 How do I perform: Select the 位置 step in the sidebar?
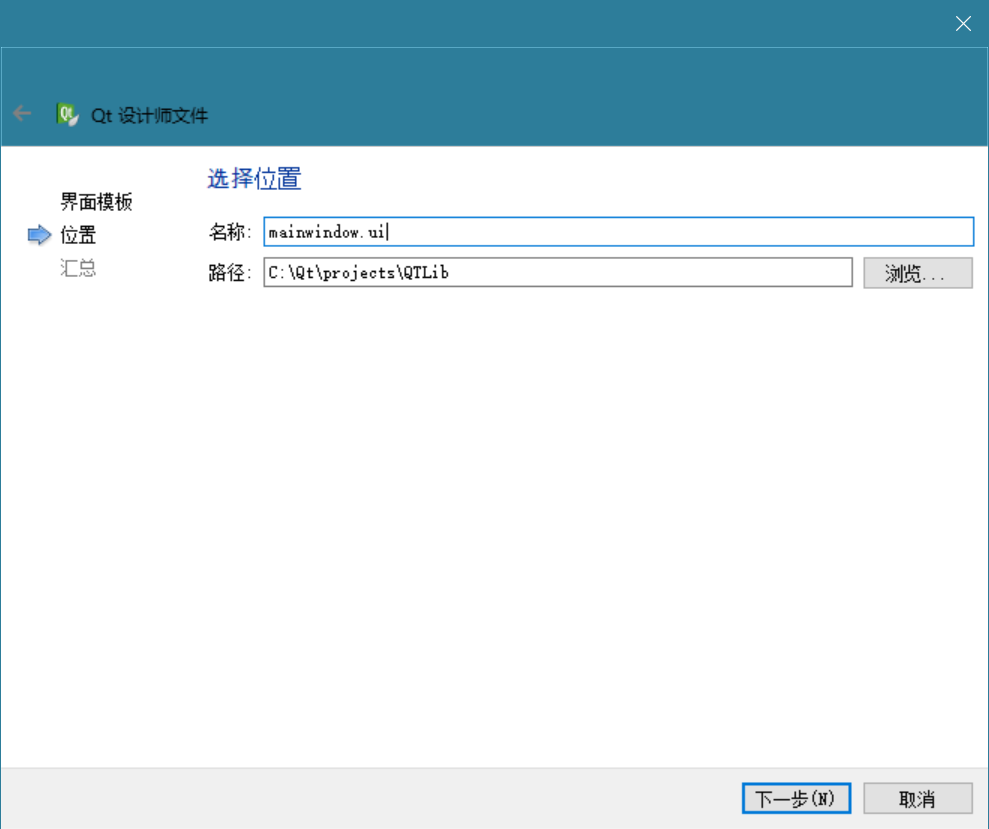pos(79,236)
